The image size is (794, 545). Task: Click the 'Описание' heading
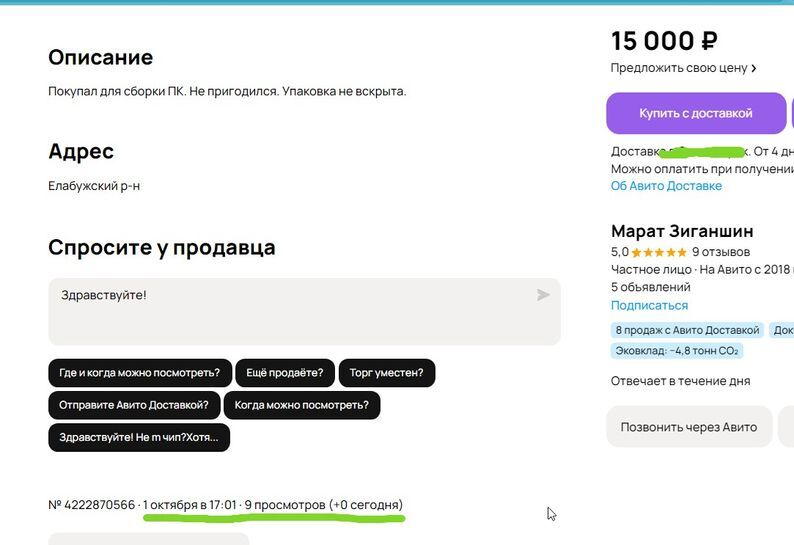100,57
